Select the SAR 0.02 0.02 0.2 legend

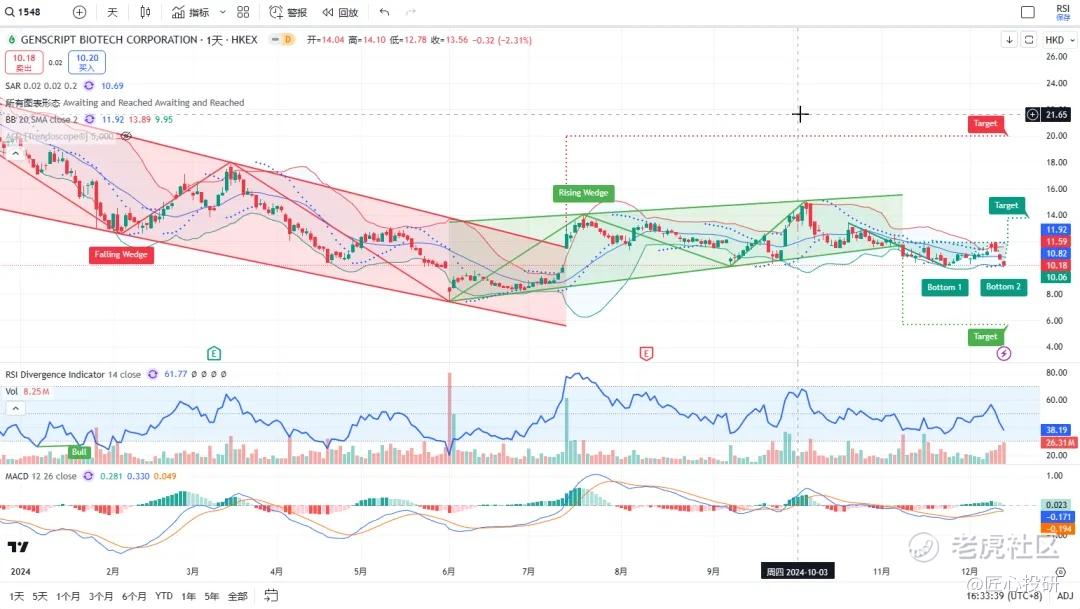pos(41,85)
